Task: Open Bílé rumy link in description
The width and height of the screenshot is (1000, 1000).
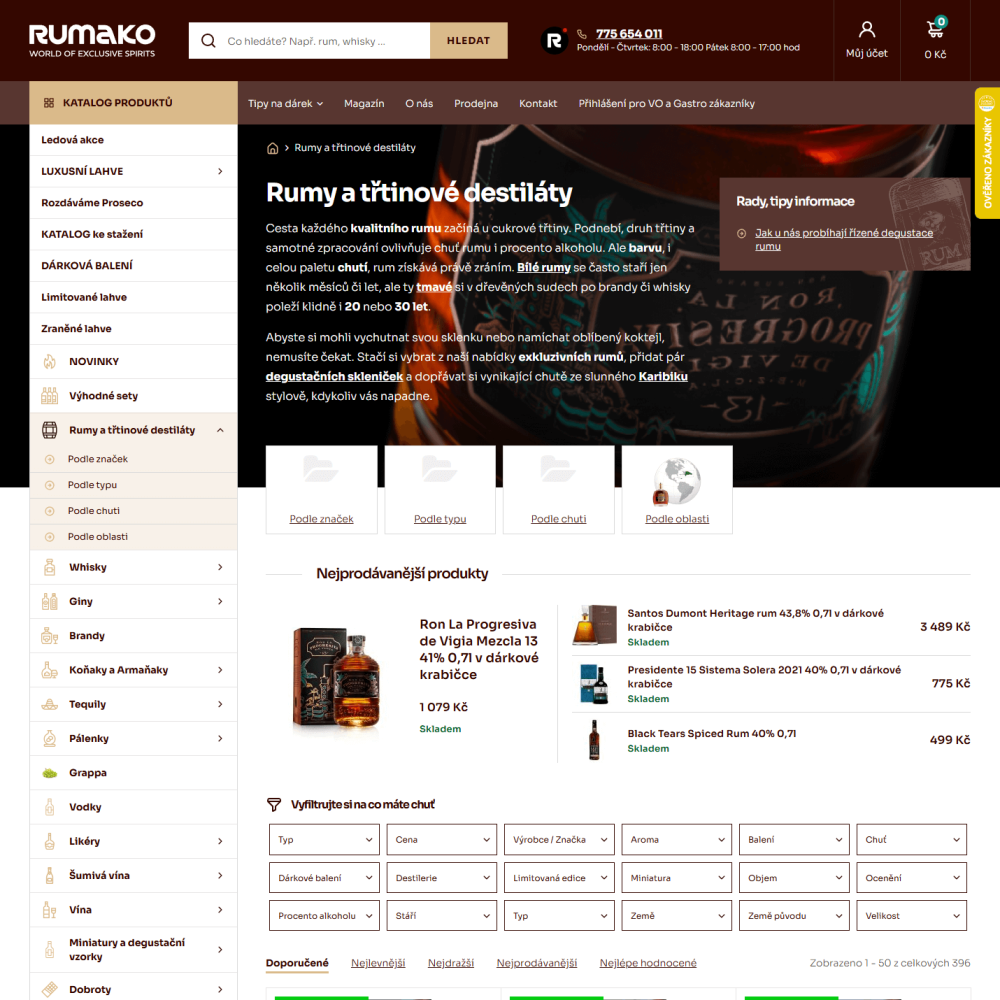Action: (543, 267)
